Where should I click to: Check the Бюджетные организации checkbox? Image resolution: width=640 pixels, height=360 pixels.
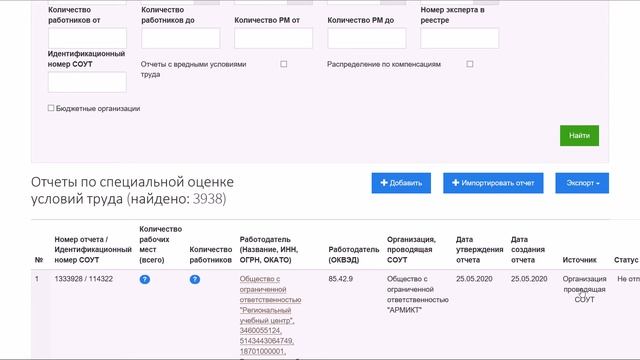tap(51, 108)
